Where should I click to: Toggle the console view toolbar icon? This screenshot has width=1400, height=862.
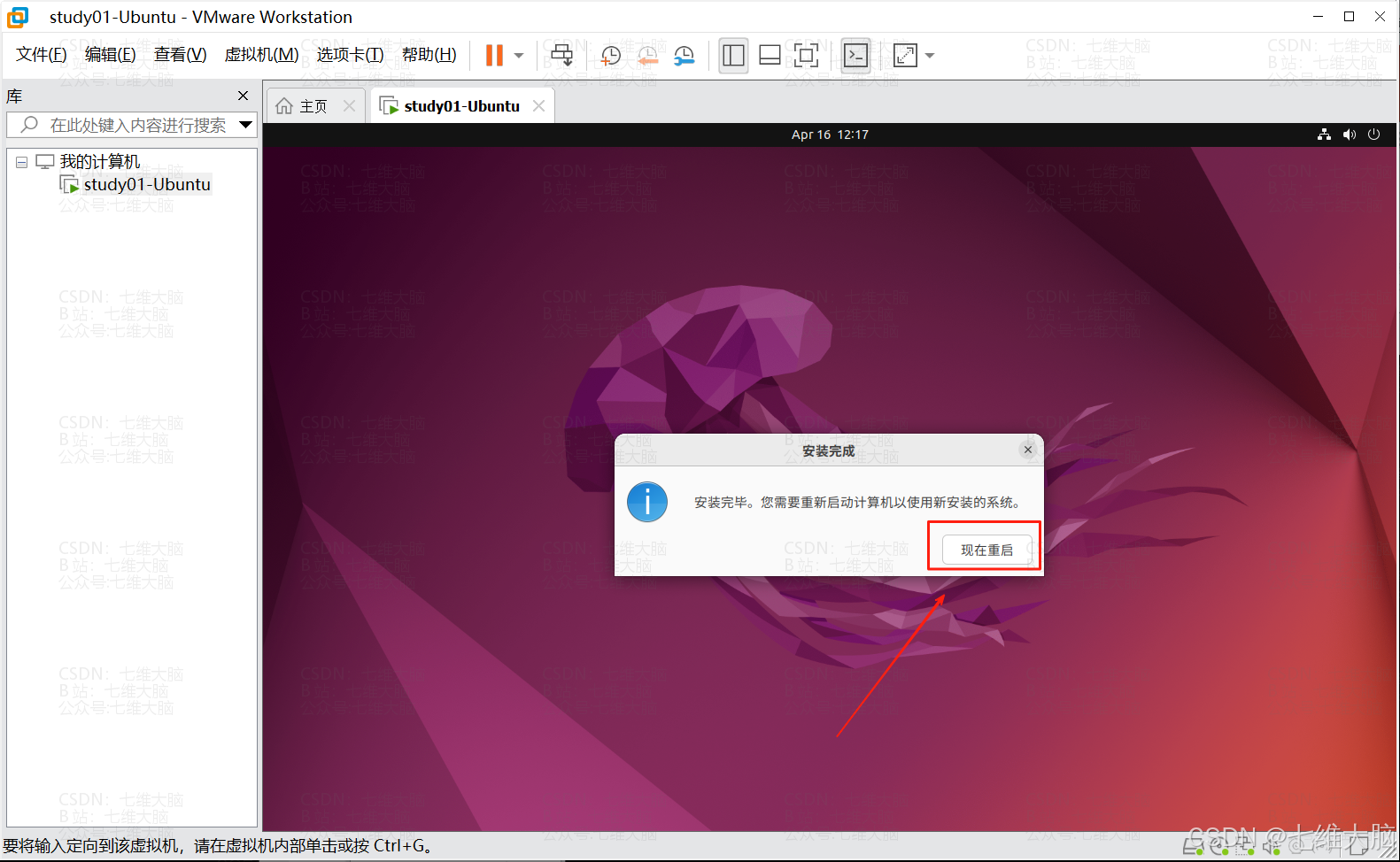(855, 56)
